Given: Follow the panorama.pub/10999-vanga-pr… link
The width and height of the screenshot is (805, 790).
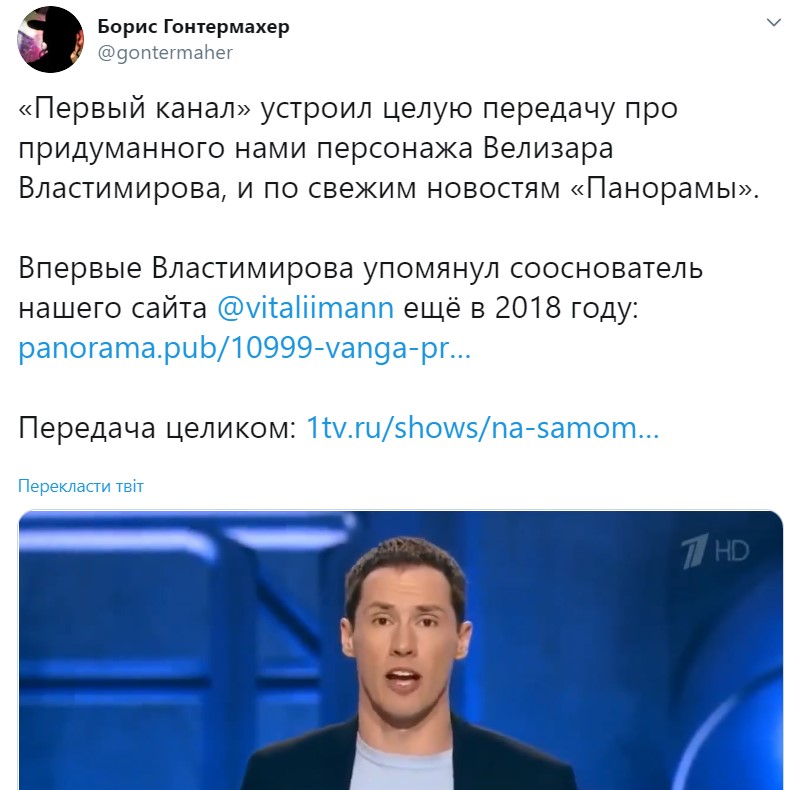Looking at the screenshot, I should click(x=244, y=348).
